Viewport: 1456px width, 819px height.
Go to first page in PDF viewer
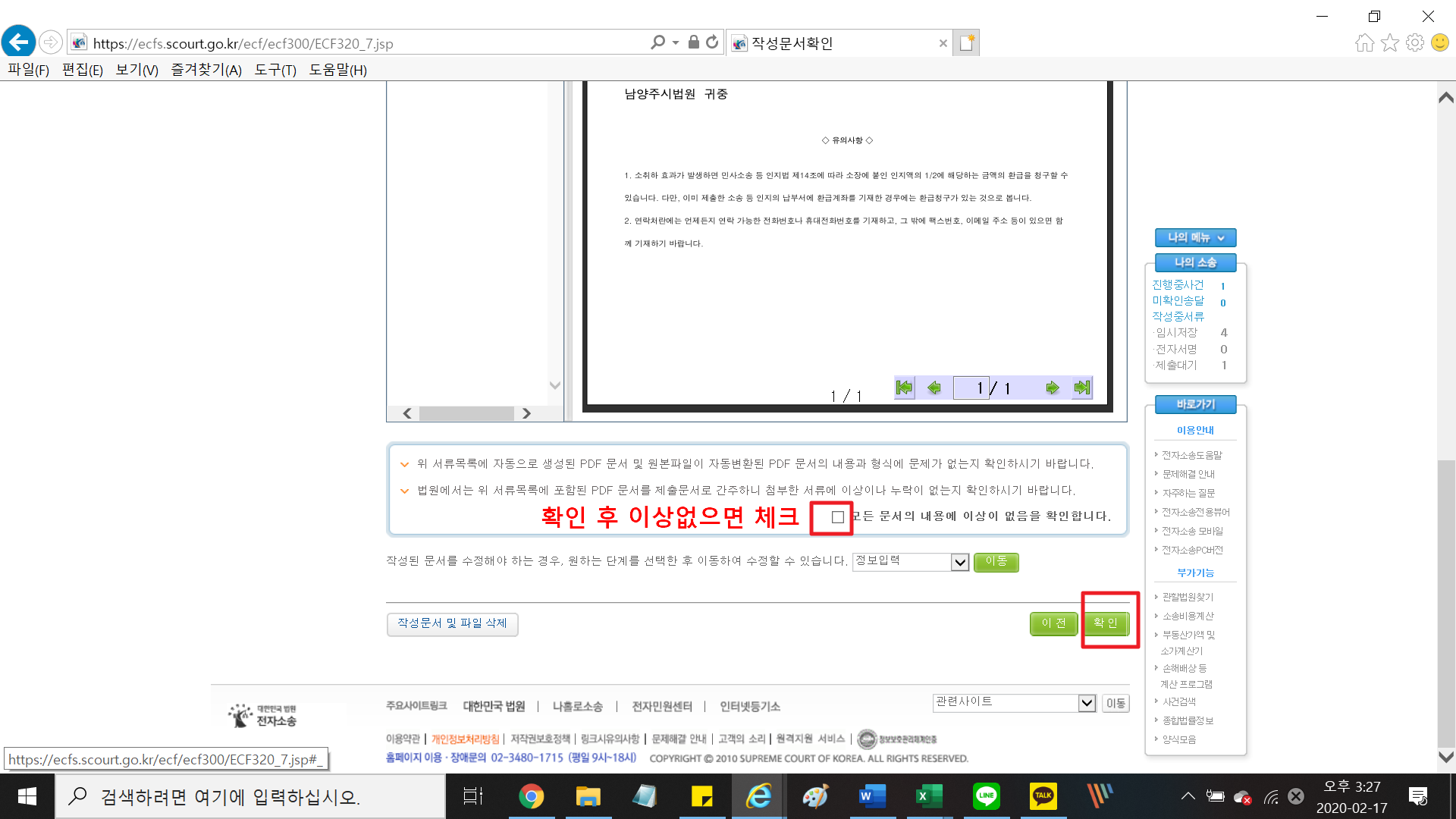pyautogui.click(x=904, y=388)
